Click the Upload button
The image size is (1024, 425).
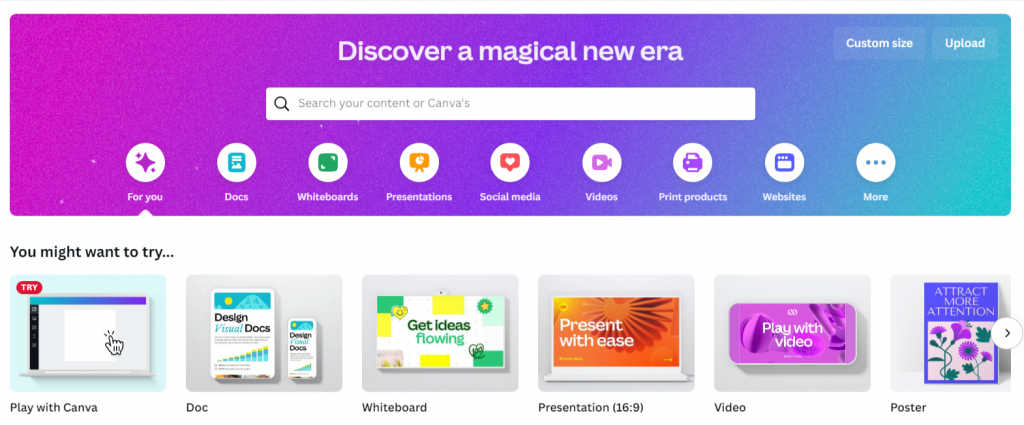pyautogui.click(x=965, y=44)
